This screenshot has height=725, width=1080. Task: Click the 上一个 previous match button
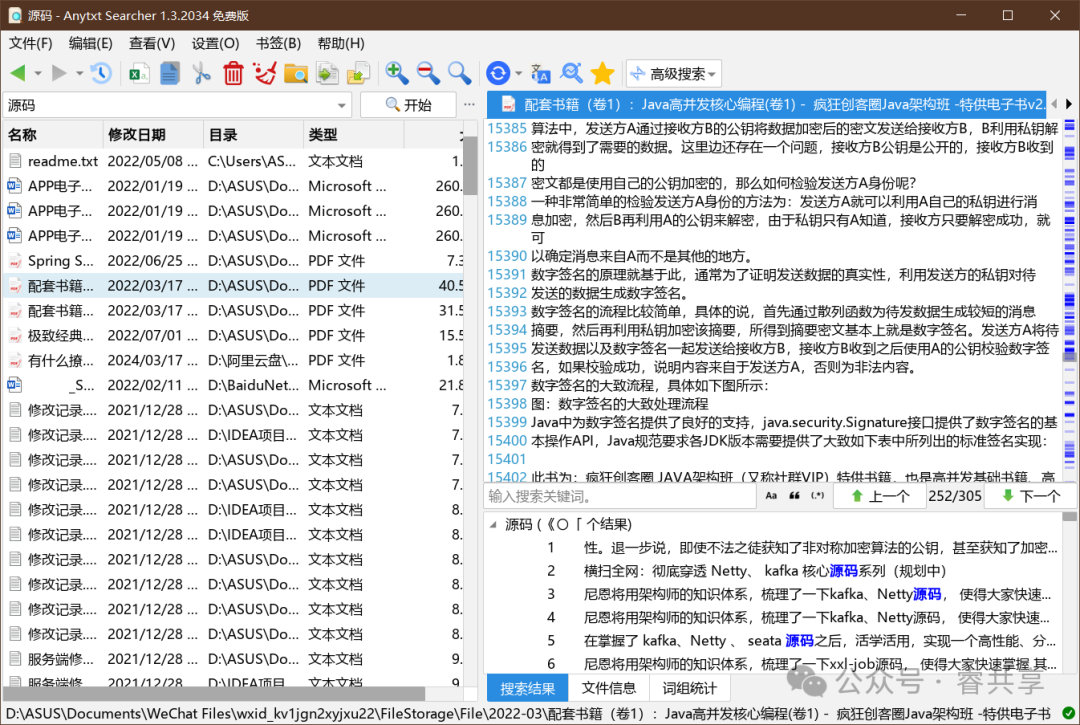(880, 496)
